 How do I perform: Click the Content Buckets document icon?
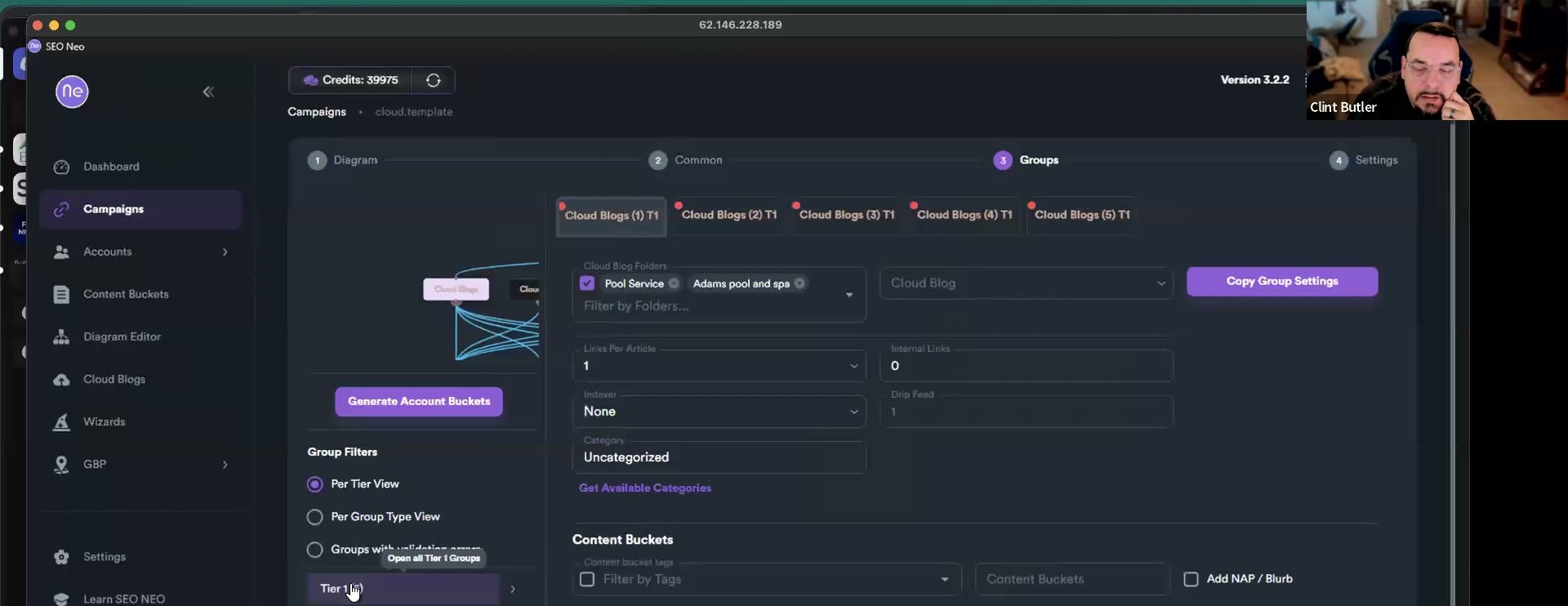61,294
